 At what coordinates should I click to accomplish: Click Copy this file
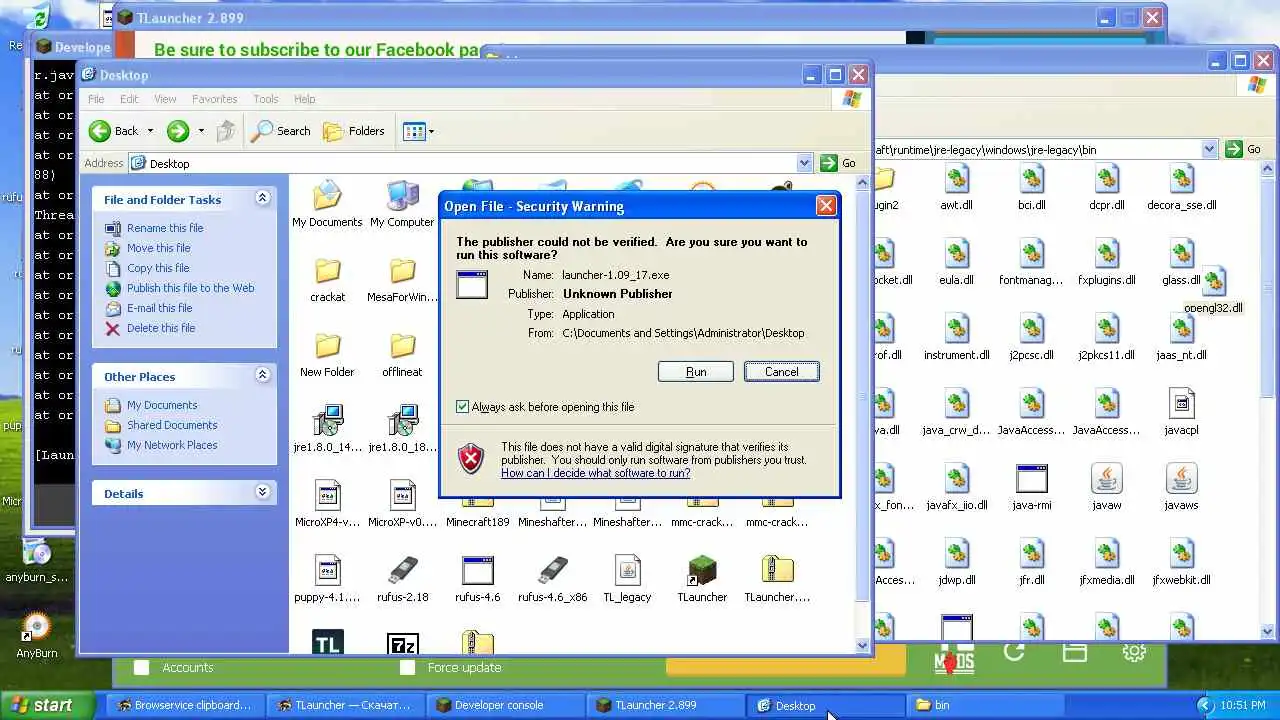point(158,268)
